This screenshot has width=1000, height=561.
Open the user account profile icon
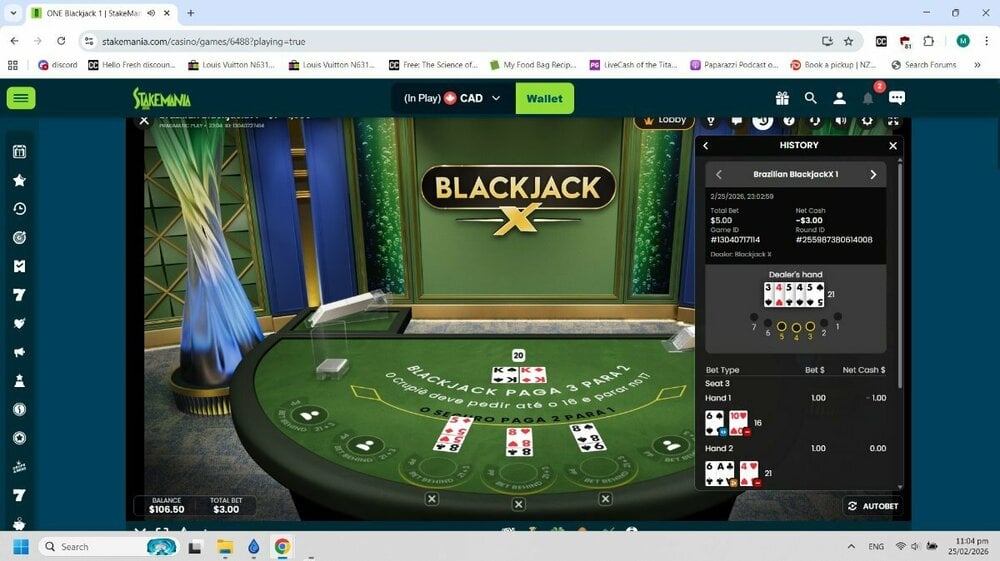click(840, 98)
